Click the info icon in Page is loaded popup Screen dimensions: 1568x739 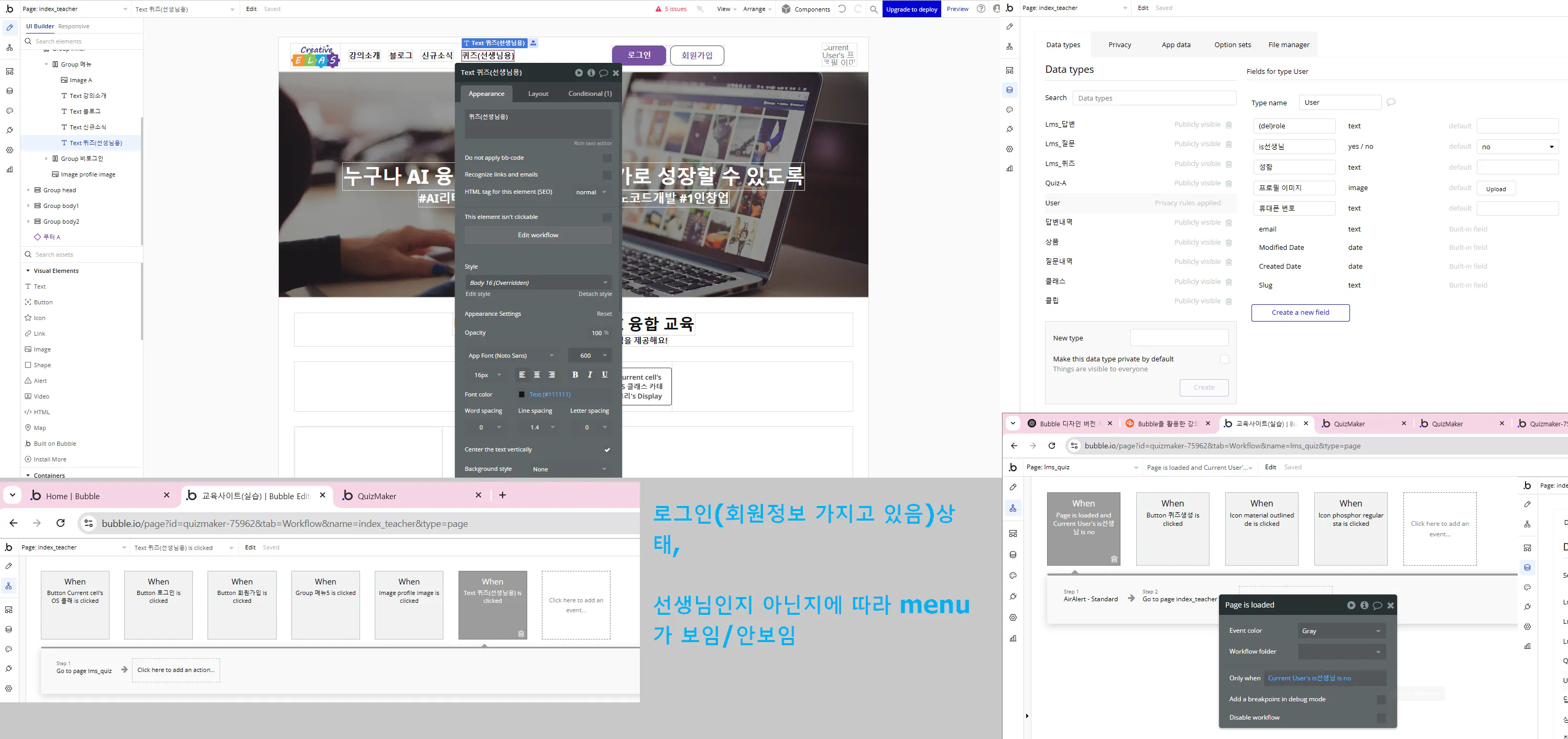(x=1364, y=605)
